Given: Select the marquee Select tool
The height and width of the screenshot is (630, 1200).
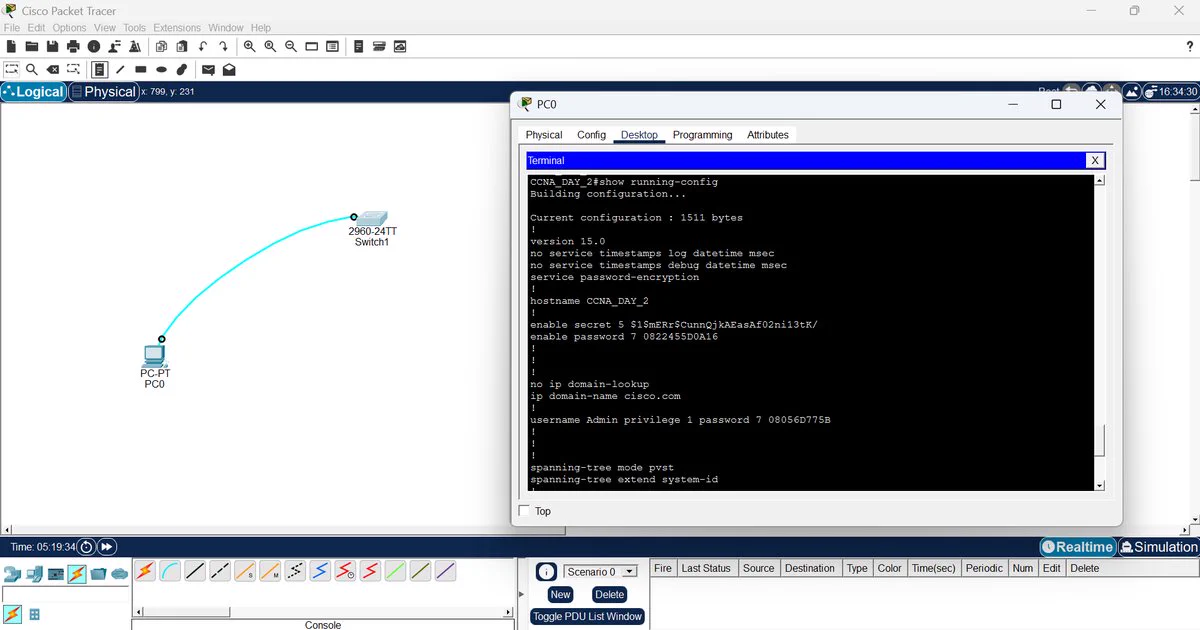Looking at the screenshot, I should pyautogui.click(x=11, y=69).
